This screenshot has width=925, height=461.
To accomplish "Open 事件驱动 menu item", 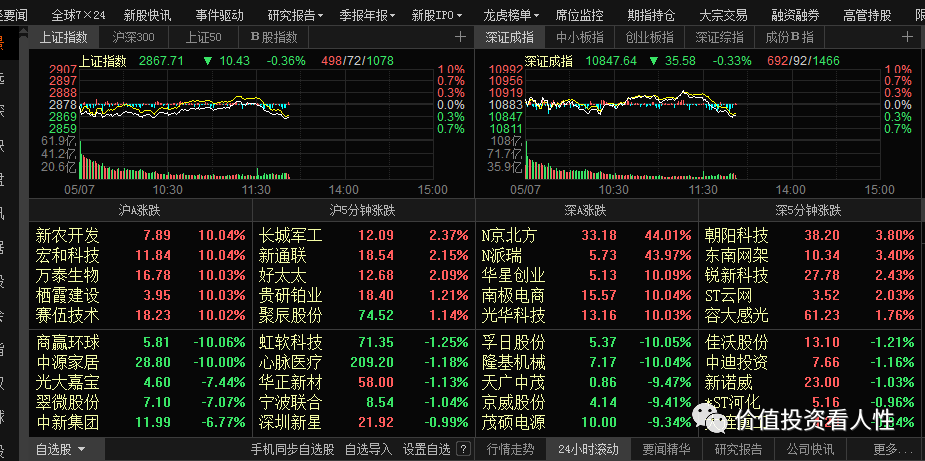I will coord(219,15).
